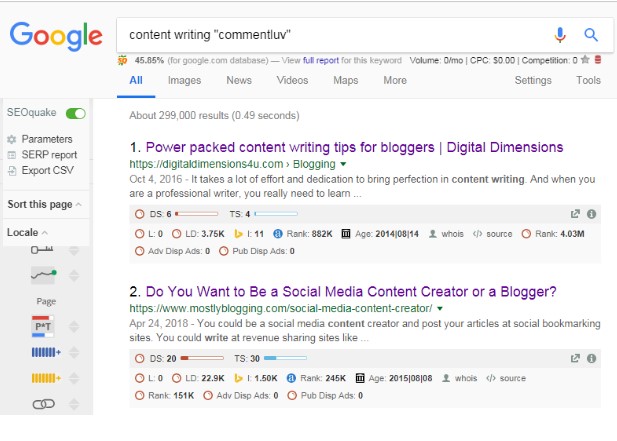
Task: Open the Settings menu
Action: (x=533, y=81)
